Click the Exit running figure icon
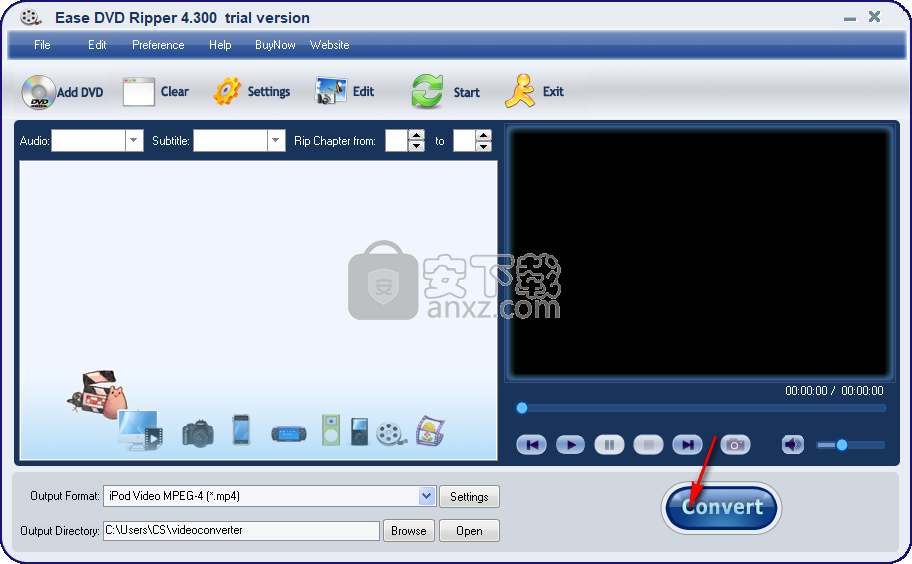Viewport: 912px width, 564px height. coord(519,91)
